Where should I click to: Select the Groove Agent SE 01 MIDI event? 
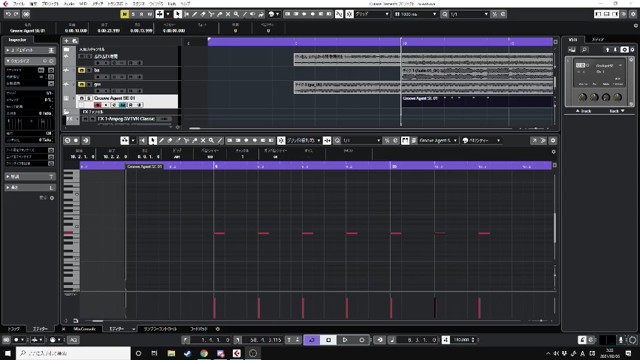(477, 101)
